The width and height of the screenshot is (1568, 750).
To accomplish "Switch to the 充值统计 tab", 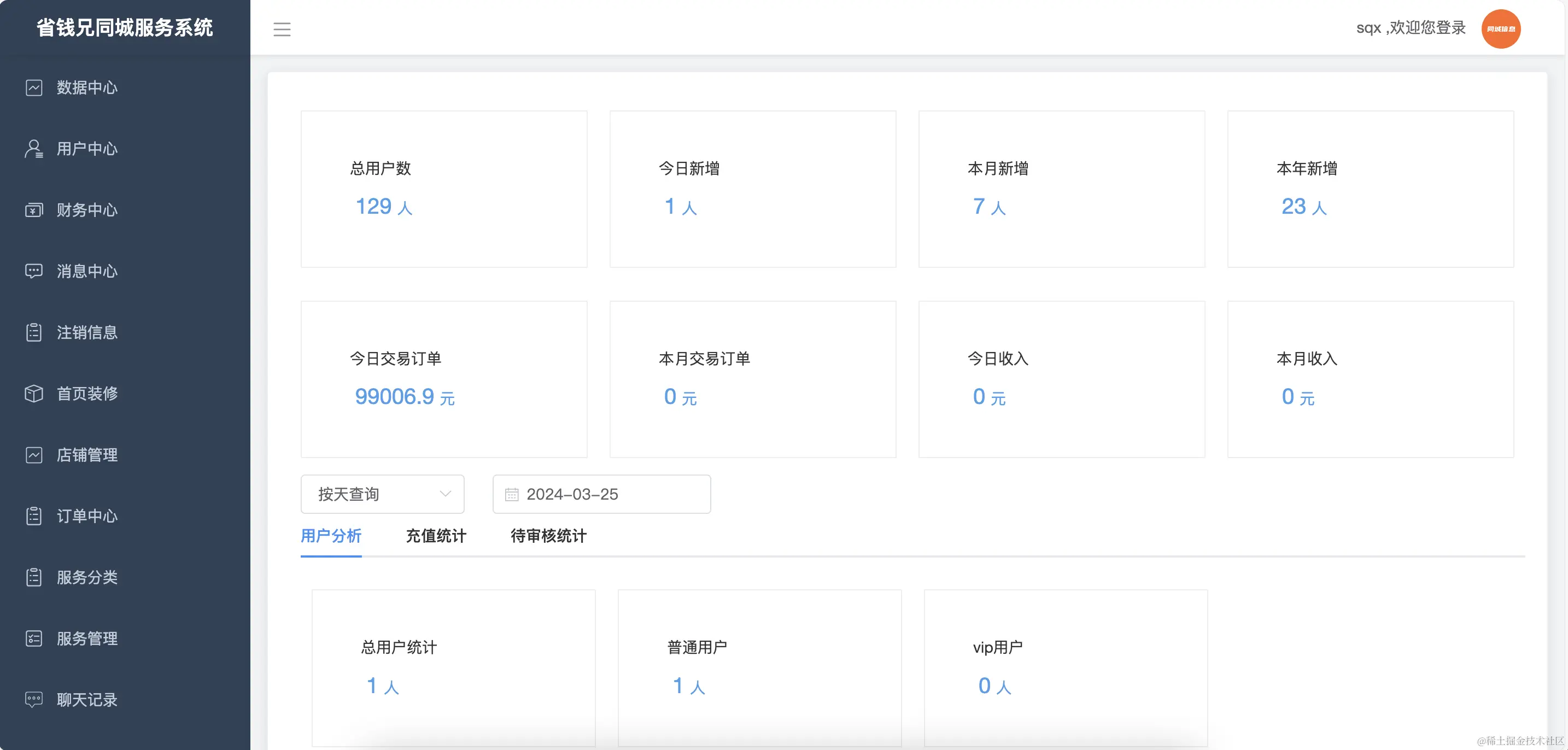I will 436,536.
